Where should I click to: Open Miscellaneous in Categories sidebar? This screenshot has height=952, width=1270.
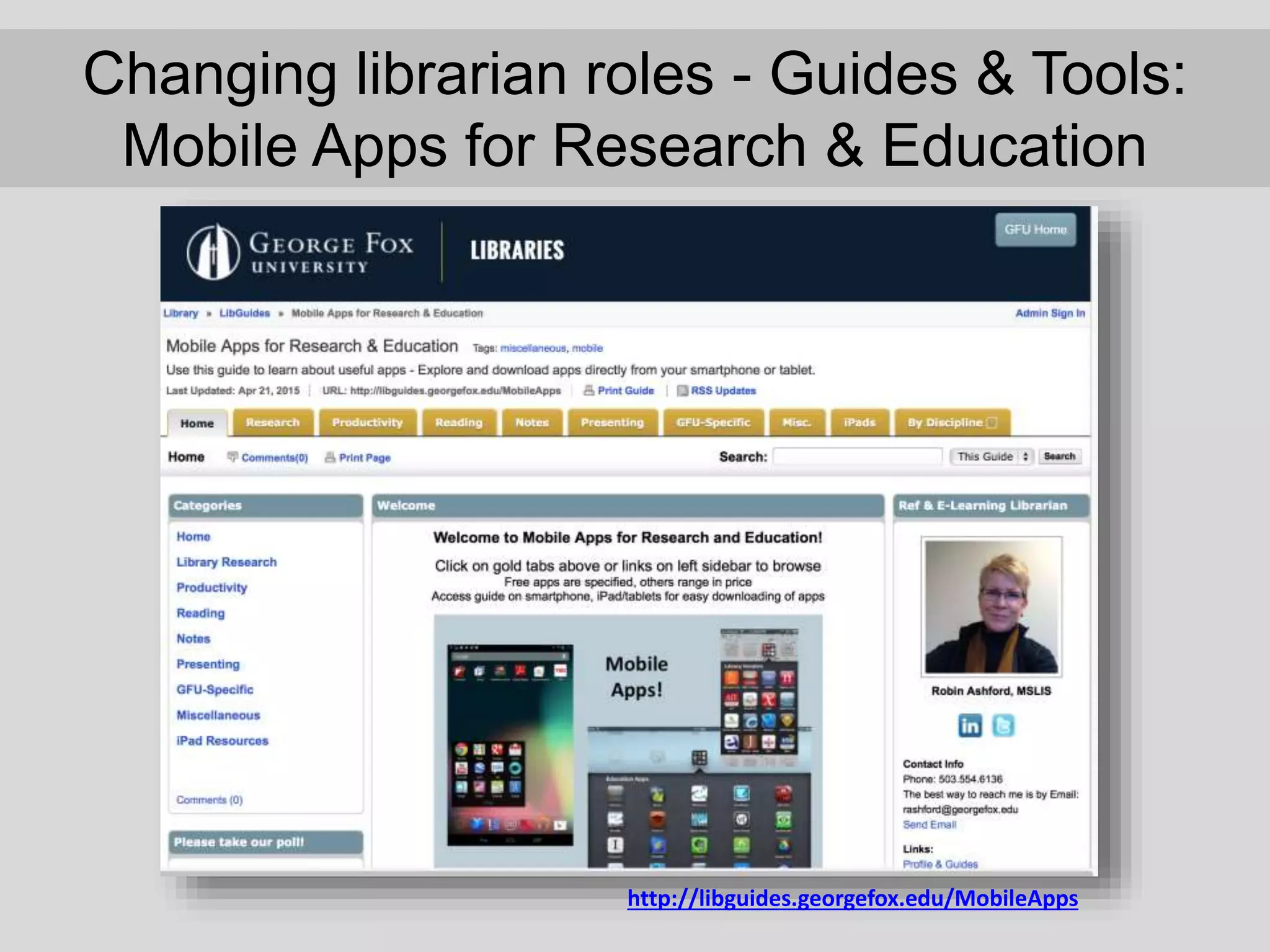point(218,715)
